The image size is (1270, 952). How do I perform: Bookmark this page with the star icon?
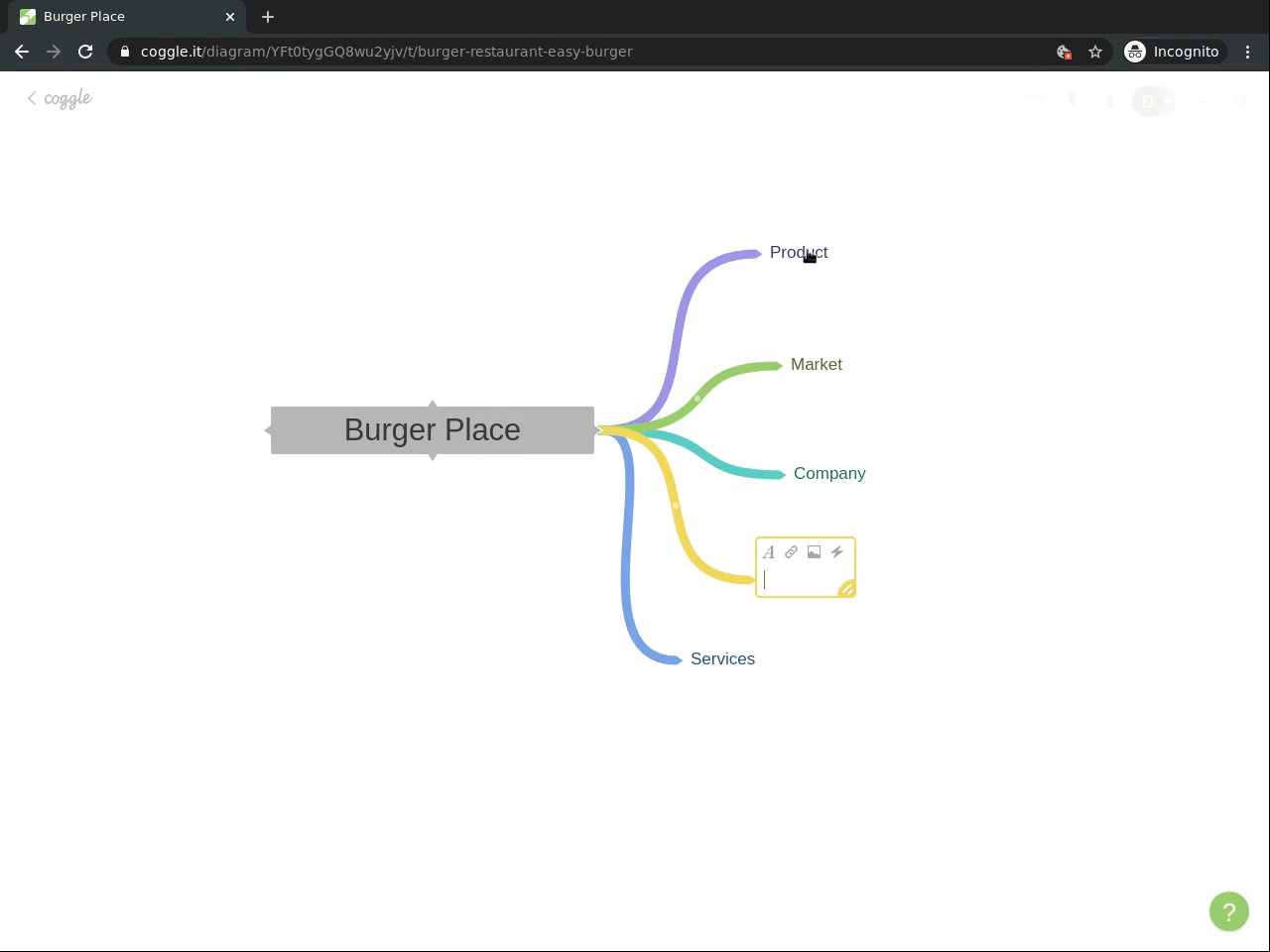pos(1095,52)
